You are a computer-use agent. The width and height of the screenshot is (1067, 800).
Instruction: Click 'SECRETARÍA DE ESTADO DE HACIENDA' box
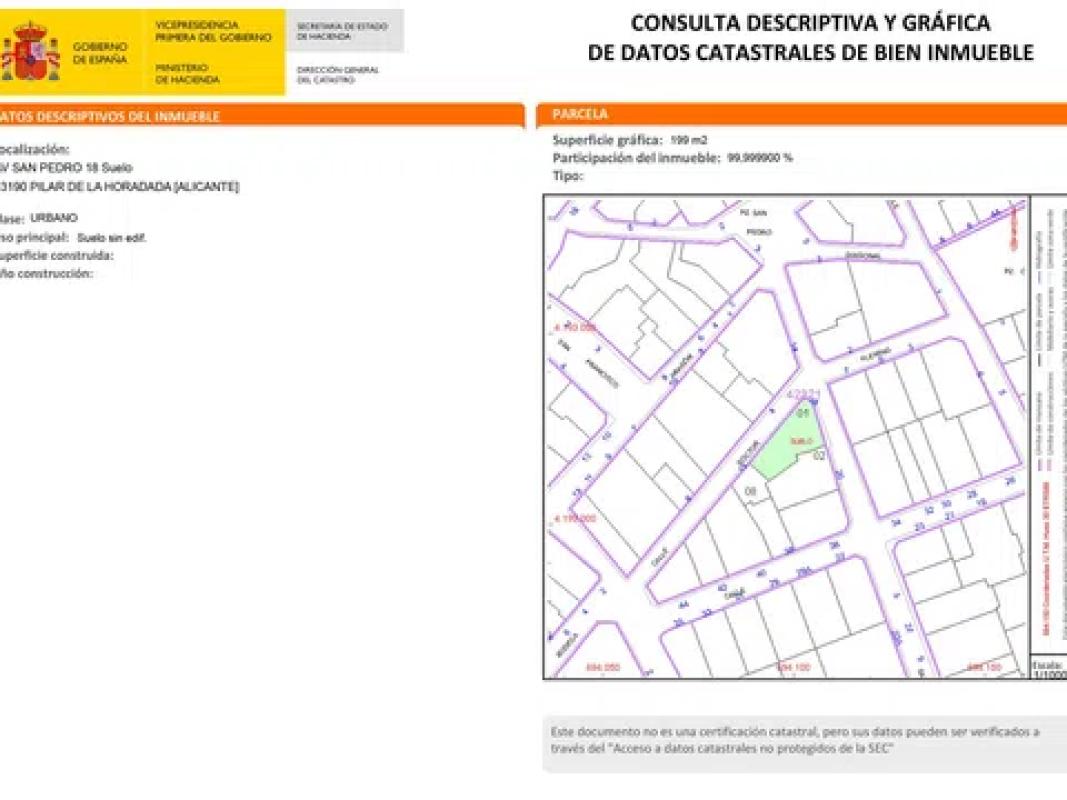point(344,31)
